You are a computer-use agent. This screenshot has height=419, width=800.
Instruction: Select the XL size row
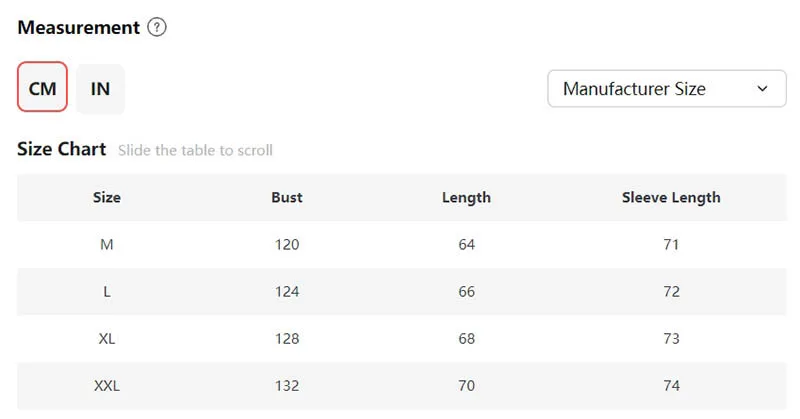coord(107,338)
